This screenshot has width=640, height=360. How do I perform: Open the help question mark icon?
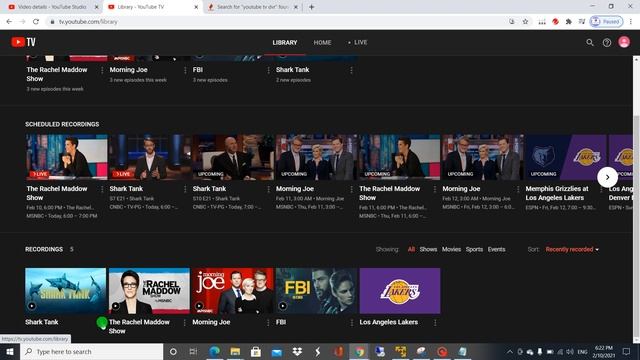(607, 42)
